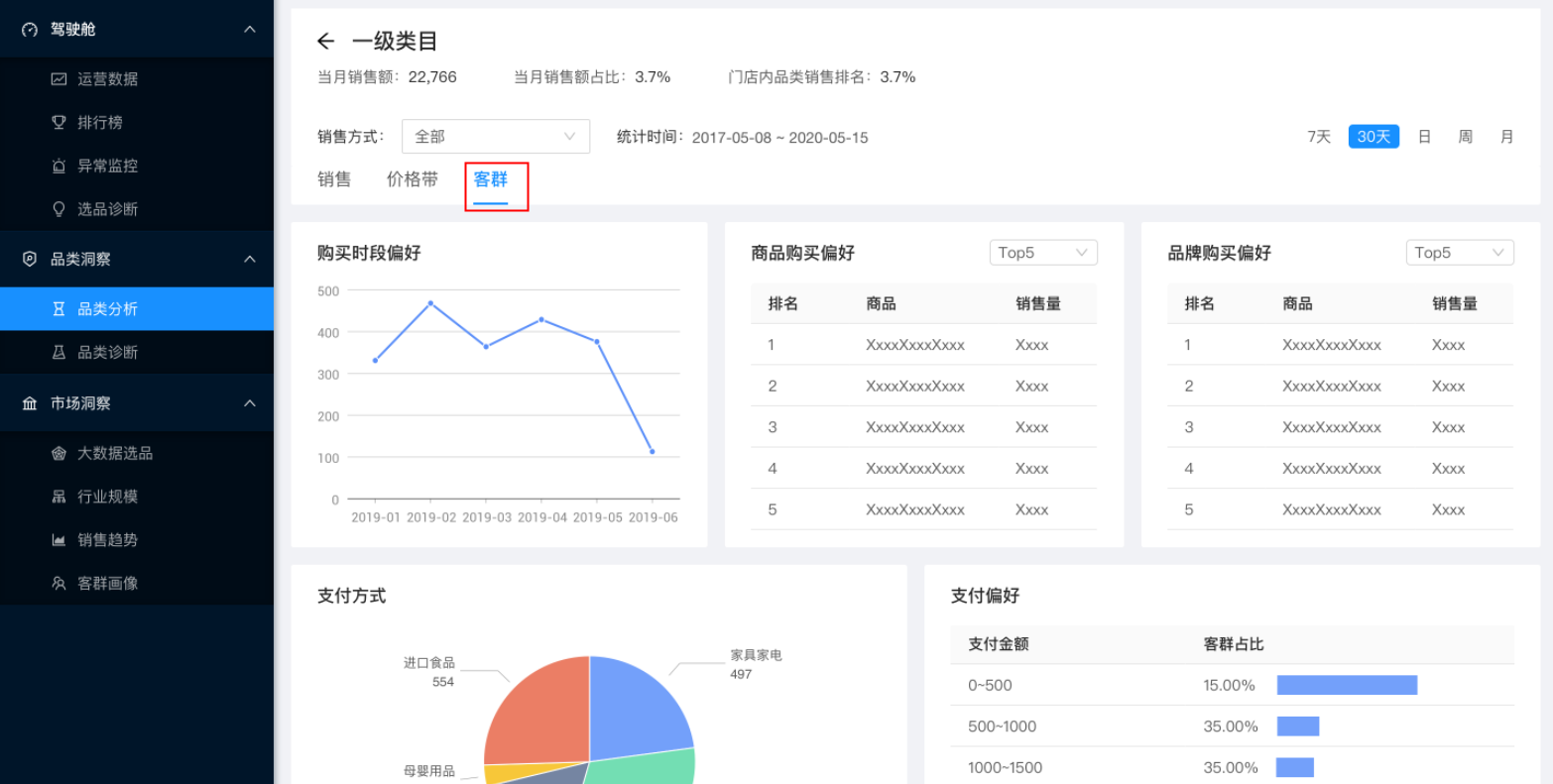Click the 1000~1500 payment row
1553x784 pixels.
coord(1232,767)
